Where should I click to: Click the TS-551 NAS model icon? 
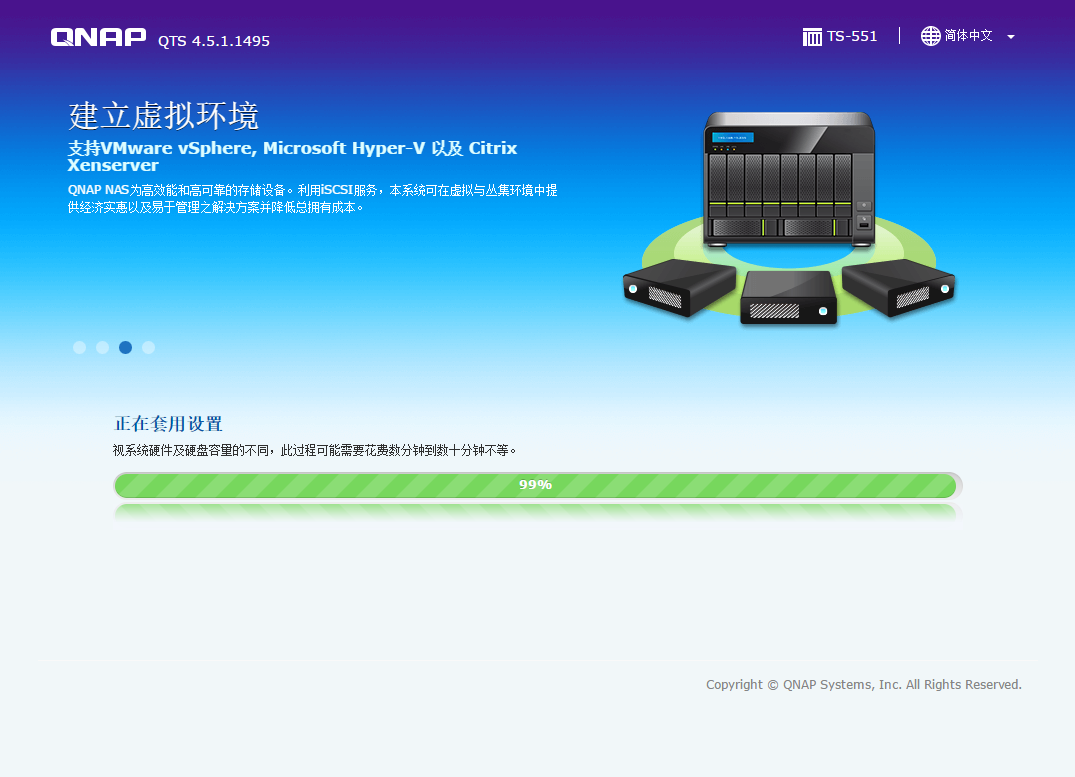[x=812, y=37]
